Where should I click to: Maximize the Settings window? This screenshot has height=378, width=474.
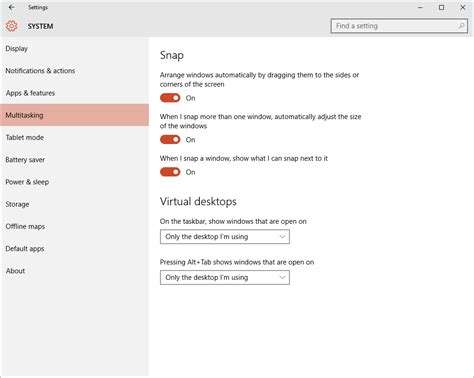441,7
